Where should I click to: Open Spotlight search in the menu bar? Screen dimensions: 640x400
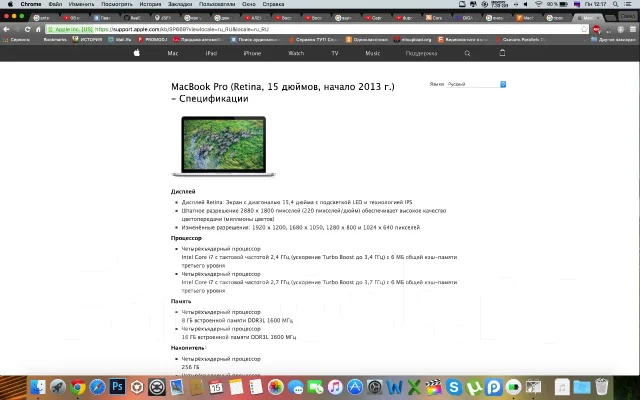click(x=616, y=4)
